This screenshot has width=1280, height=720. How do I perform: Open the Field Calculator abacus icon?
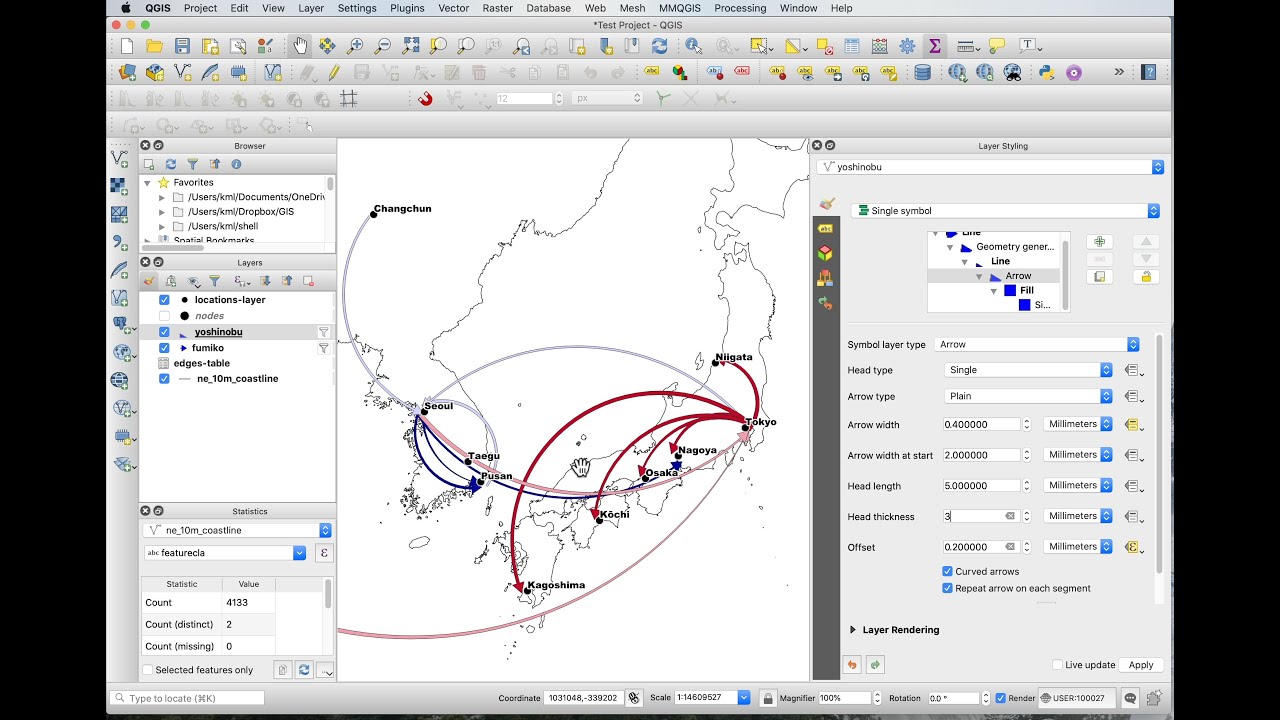(x=879, y=46)
